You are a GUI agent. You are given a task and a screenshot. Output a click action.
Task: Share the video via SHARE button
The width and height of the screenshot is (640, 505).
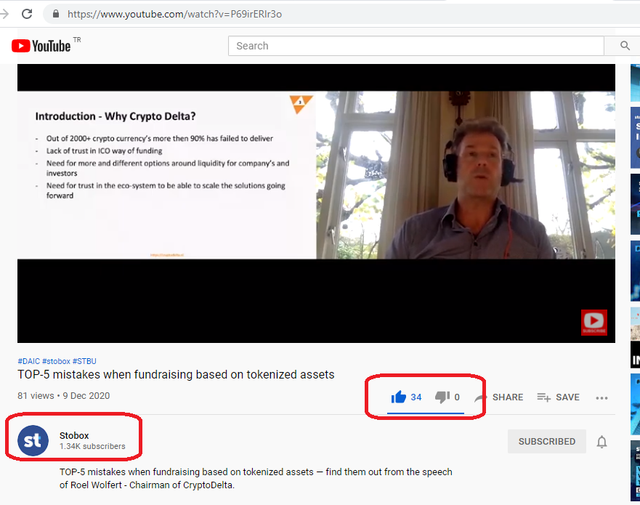(499, 397)
